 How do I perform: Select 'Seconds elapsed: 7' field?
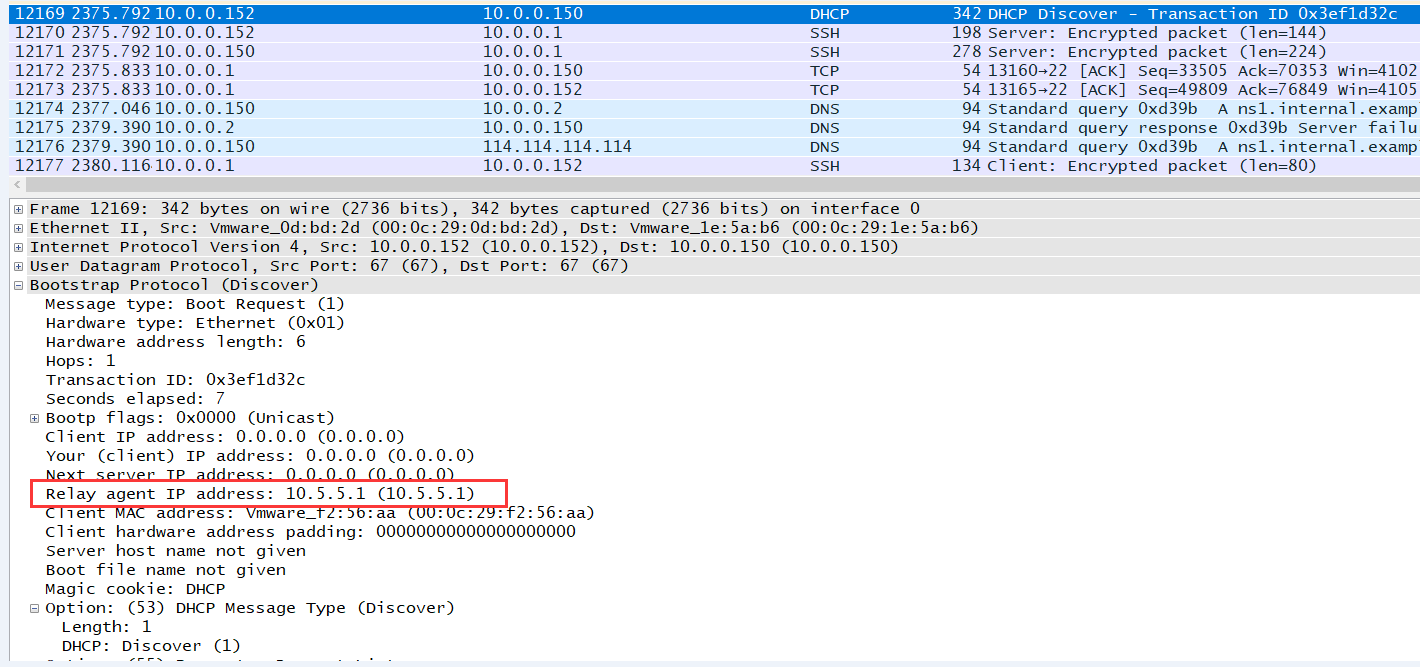coord(135,399)
